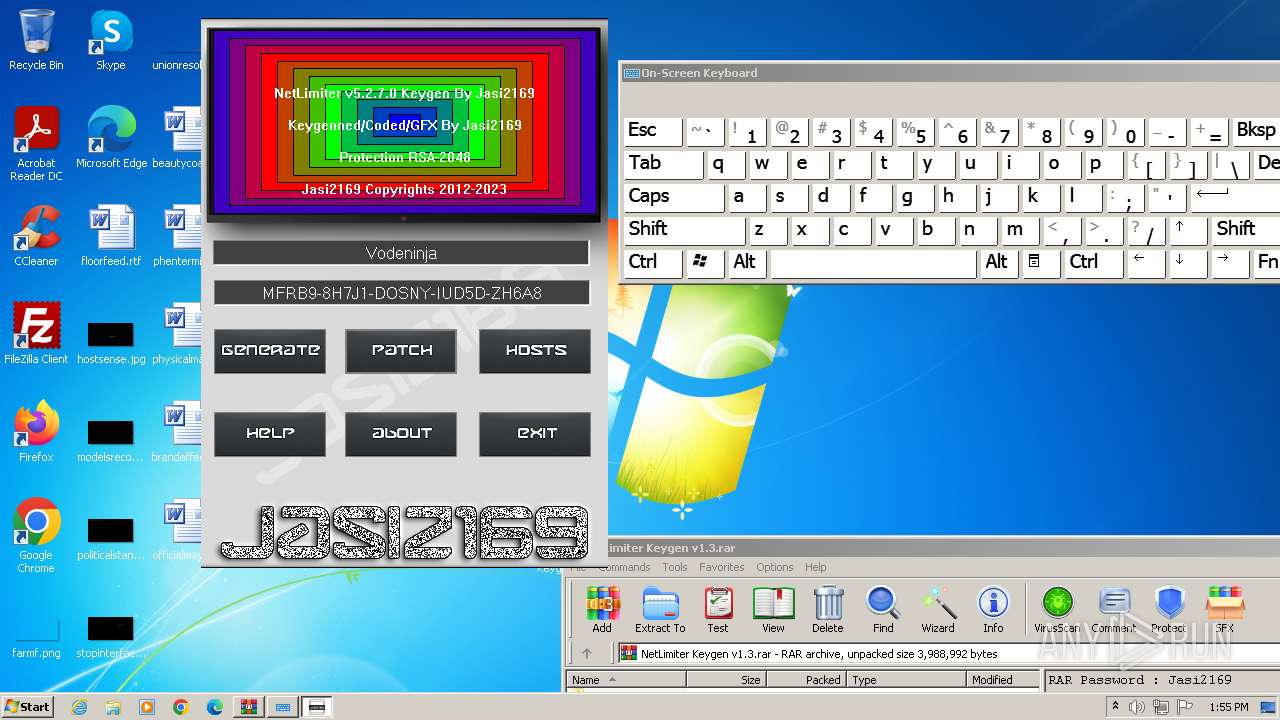Click the WinRAR Delete icon

tap(828, 610)
